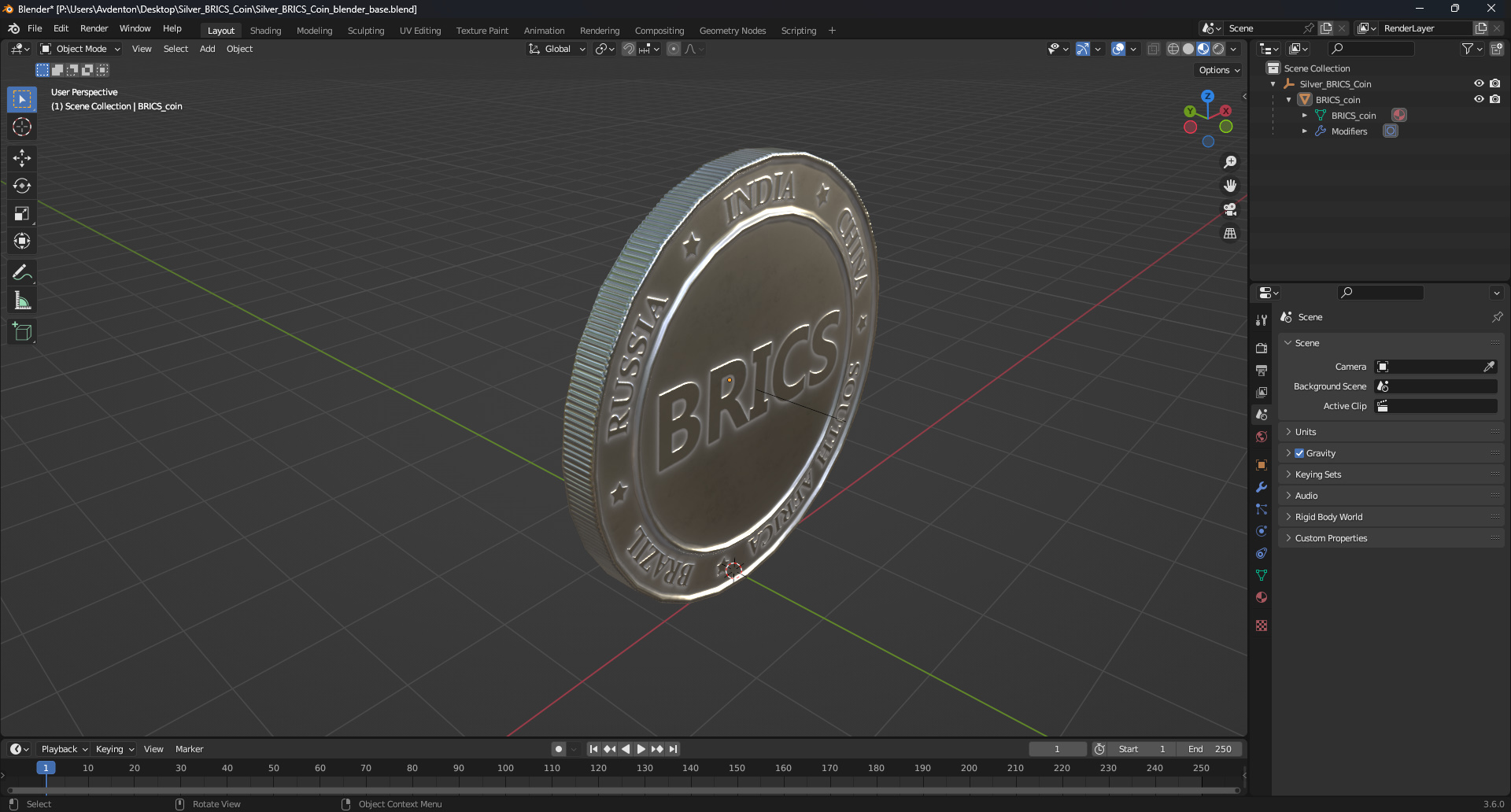Switch to the Shading workspace tab

[265, 31]
